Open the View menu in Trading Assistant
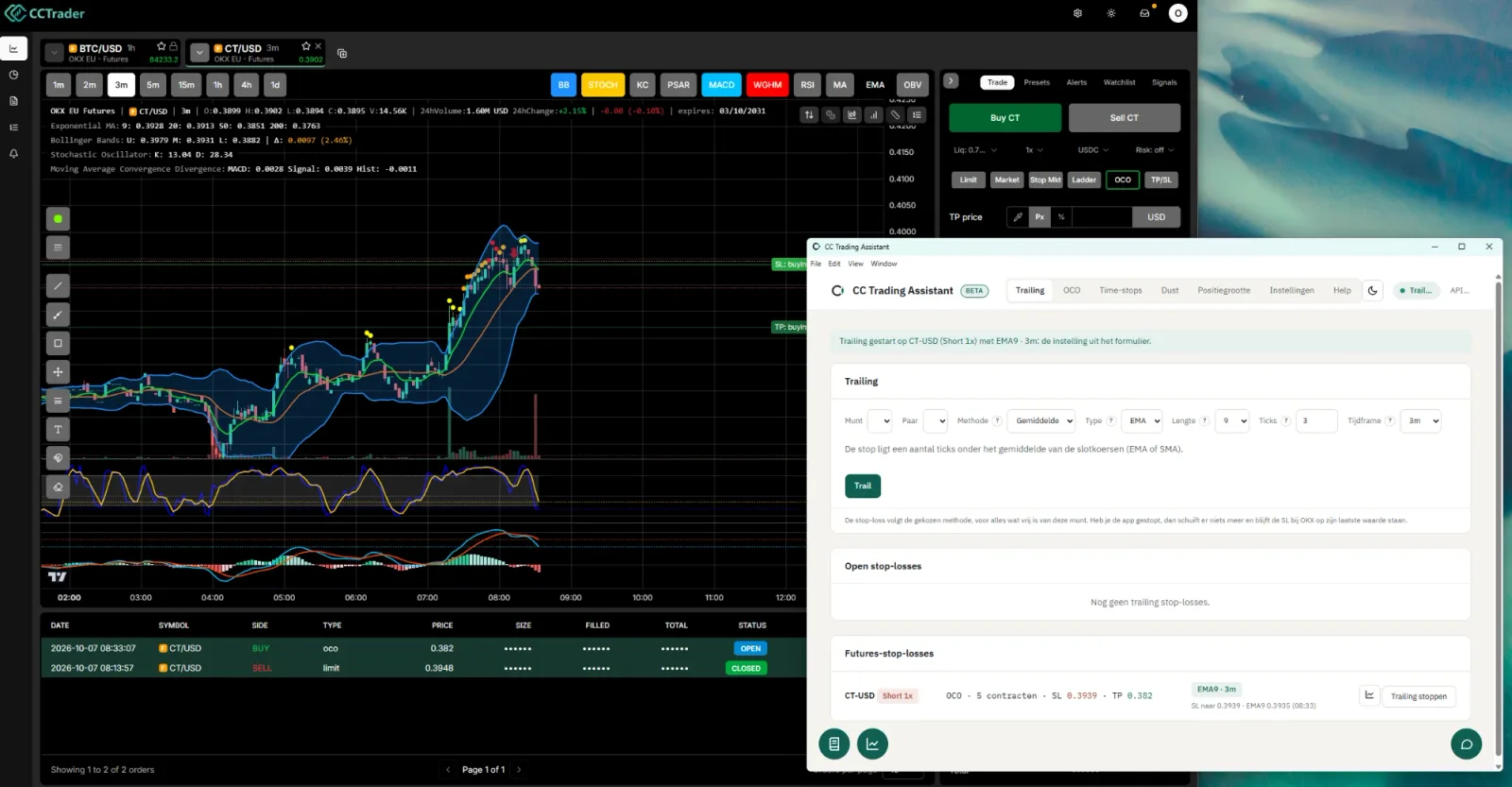 (x=855, y=264)
